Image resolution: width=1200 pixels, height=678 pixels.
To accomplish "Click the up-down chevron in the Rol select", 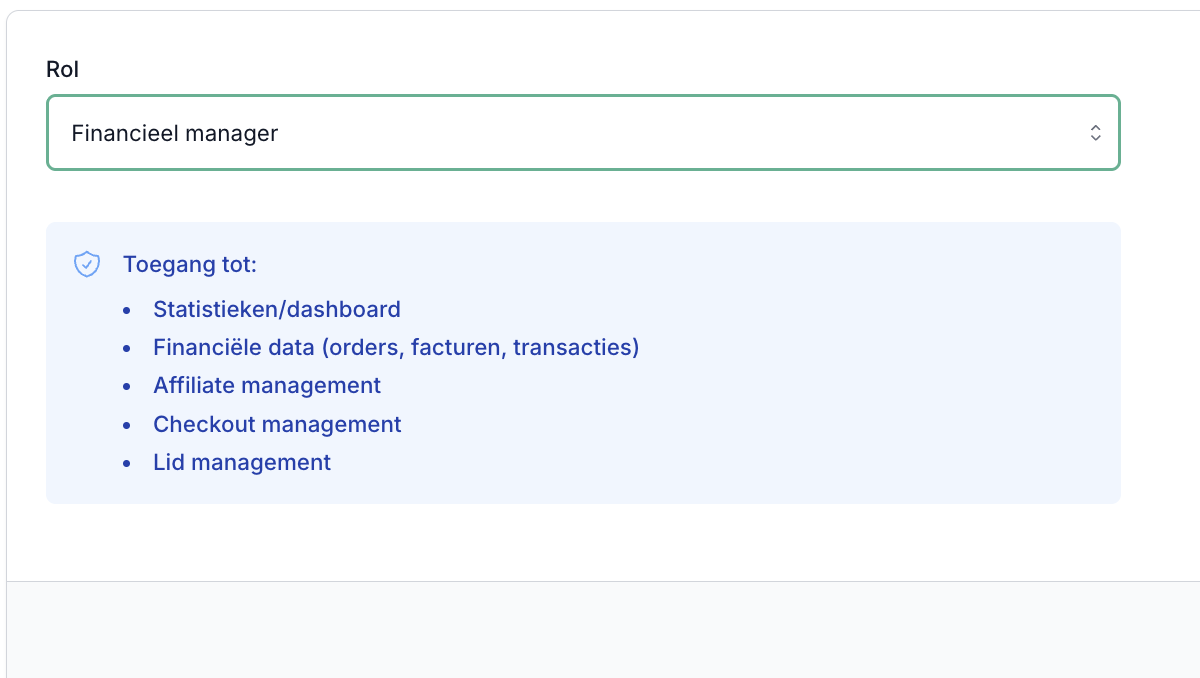I will click(x=1096, y=133).
